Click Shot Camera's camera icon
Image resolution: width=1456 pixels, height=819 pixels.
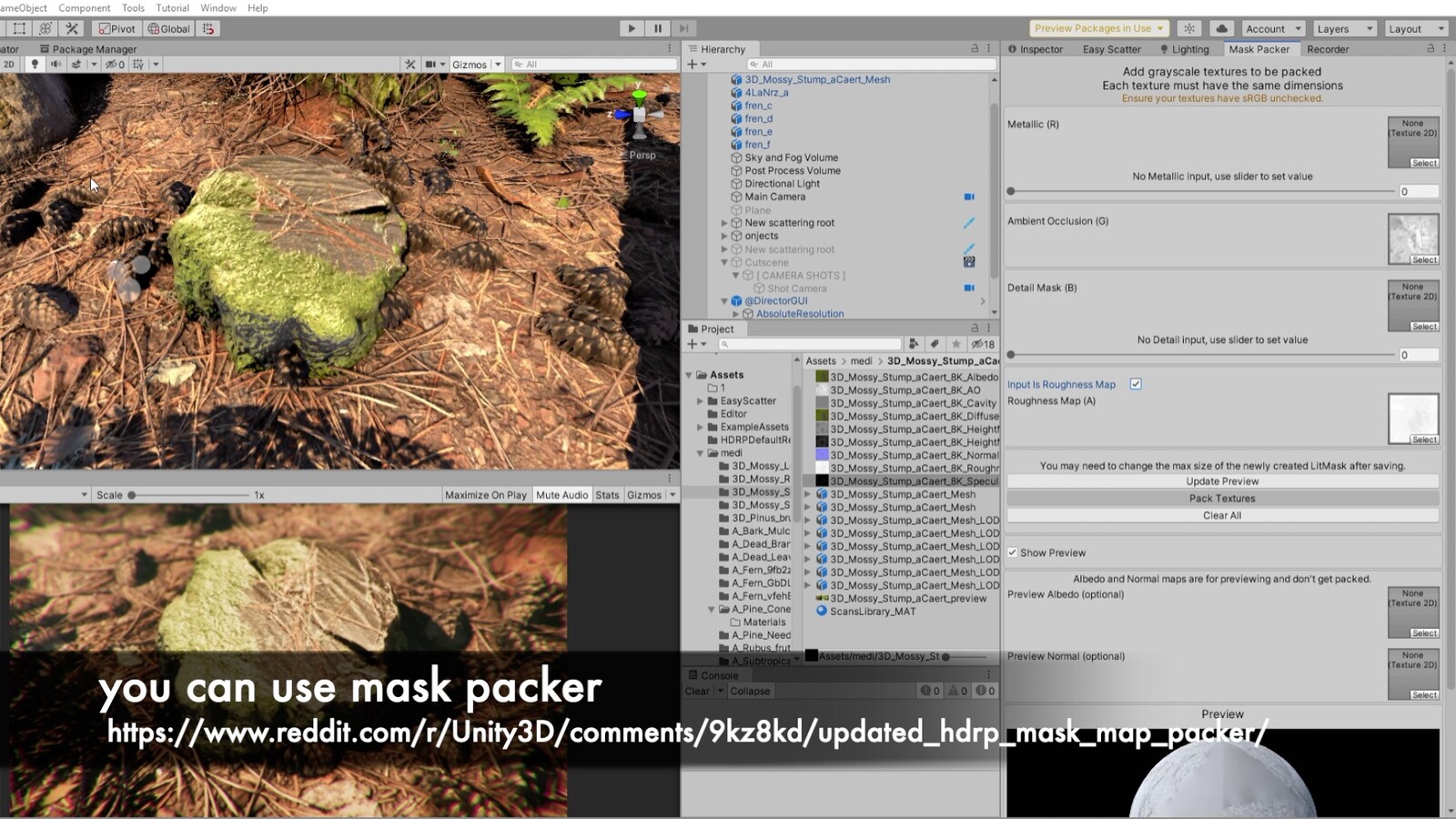coord(969,288)
